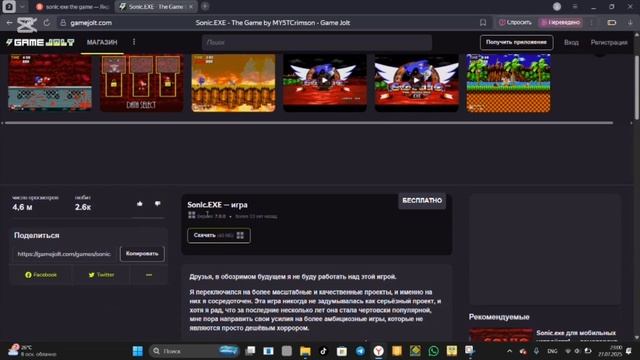The image size is (640, 360).
Task: Play the second Sonic.EXE title video
Action: click(417, 81)
